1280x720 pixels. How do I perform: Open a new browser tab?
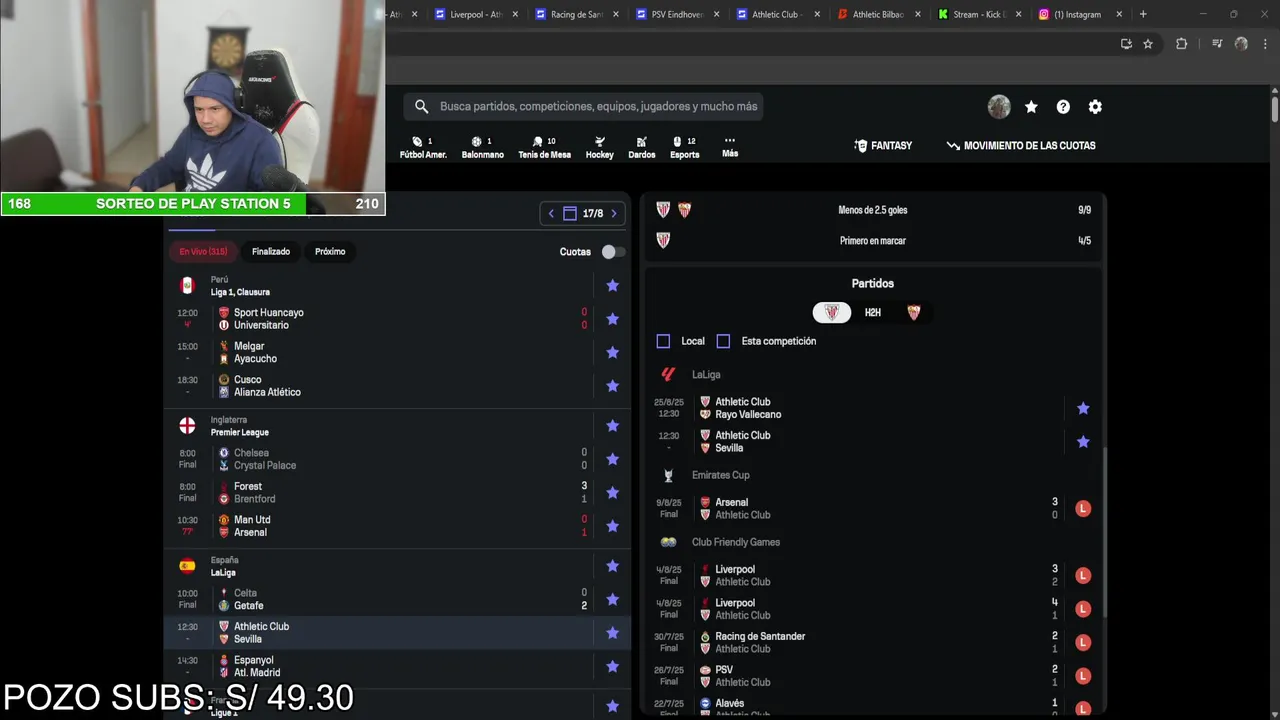[x=1143, y=14]
